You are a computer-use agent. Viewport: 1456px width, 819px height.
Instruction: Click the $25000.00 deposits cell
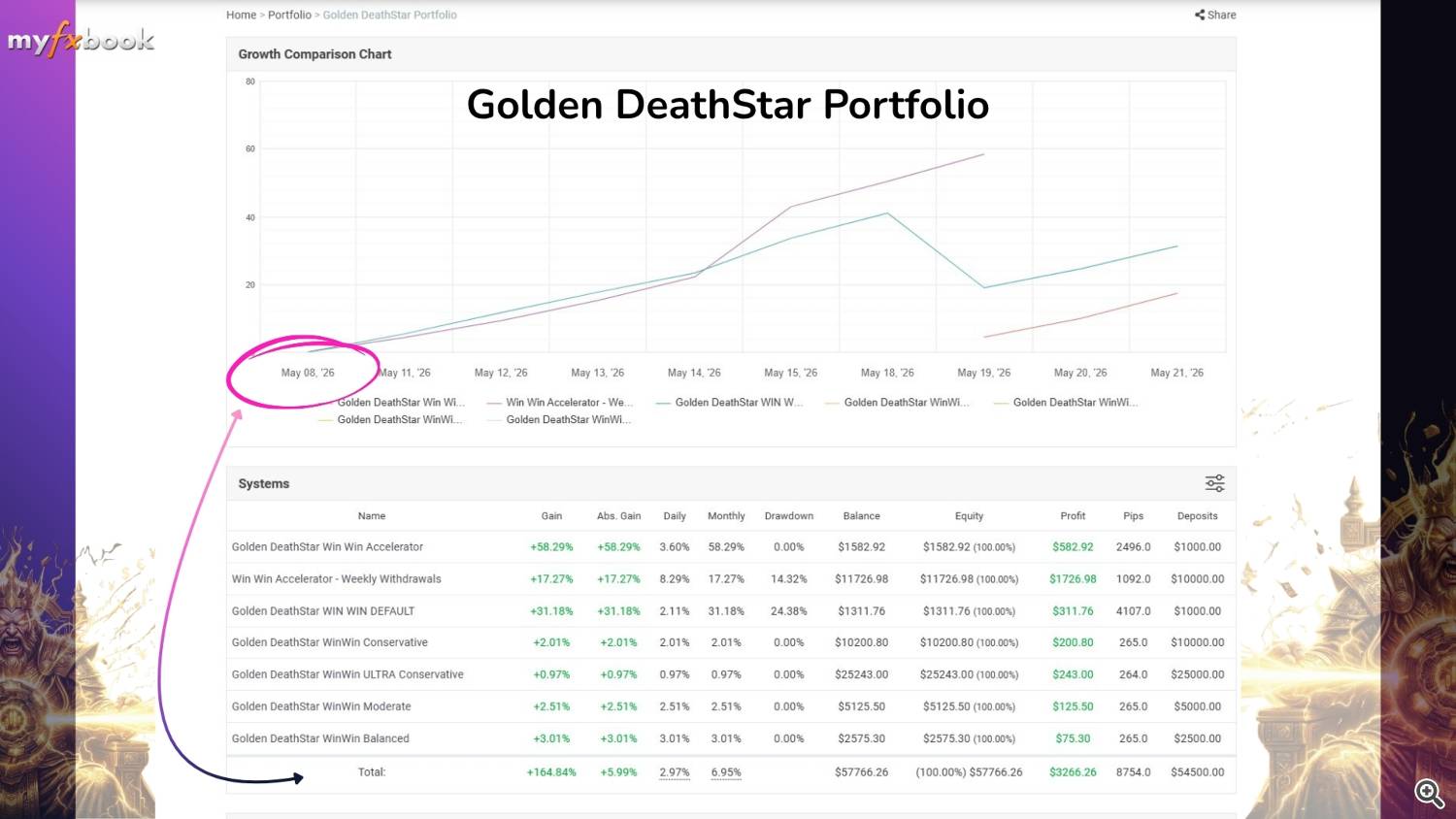pos(1197,674)
